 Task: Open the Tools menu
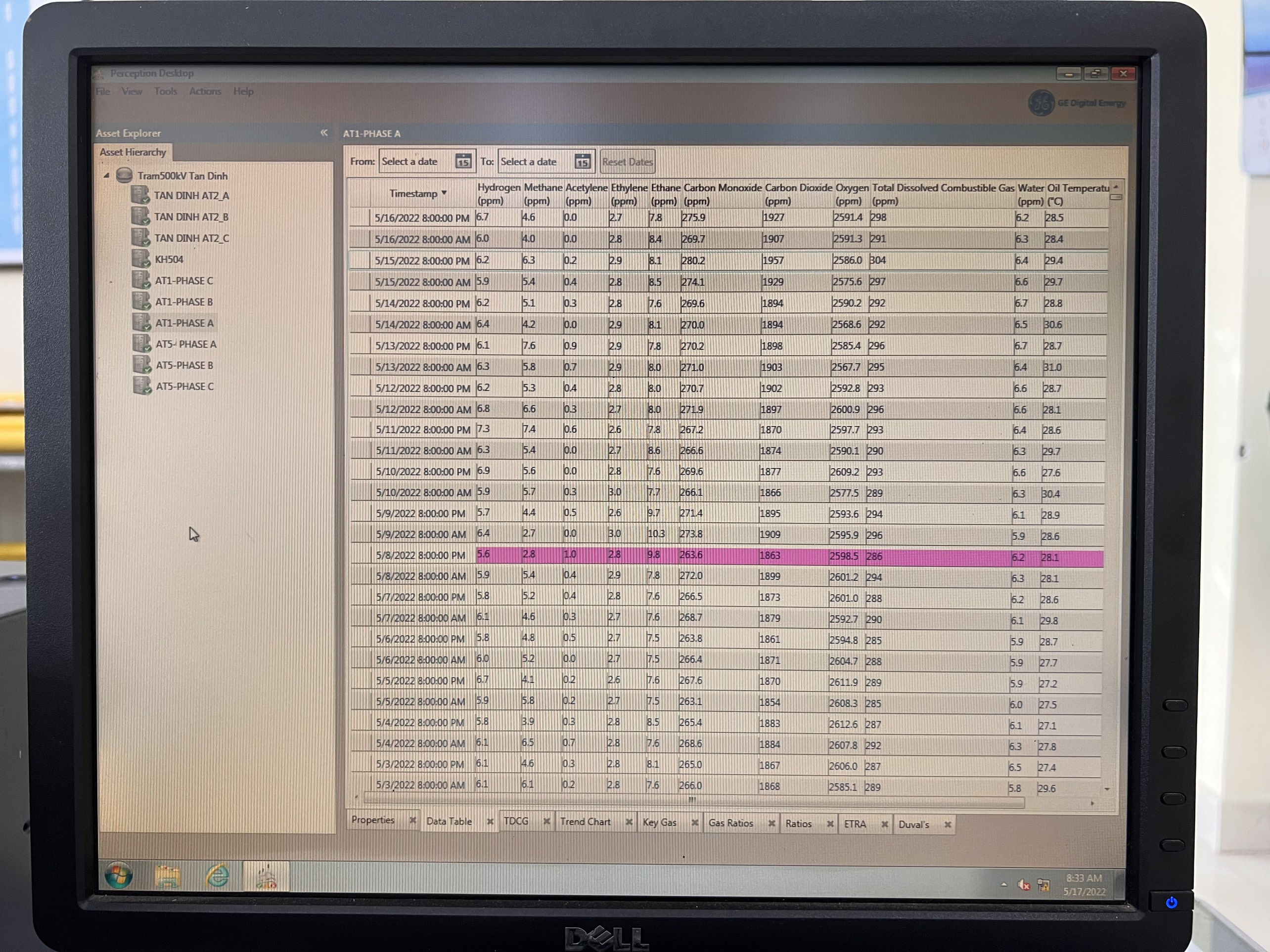click(165, 91)
